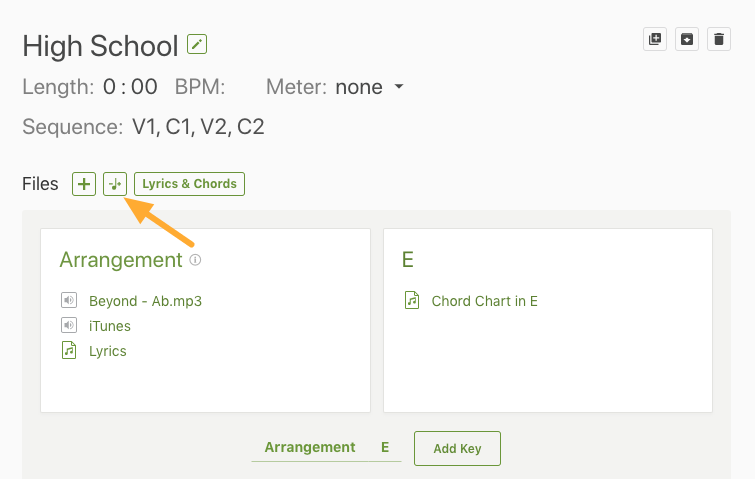Viewport: 755px width, 479px height.
Task: Click the sheet music icon beside Lyrics
Action: pyautogui.click(x=69, y=350)
